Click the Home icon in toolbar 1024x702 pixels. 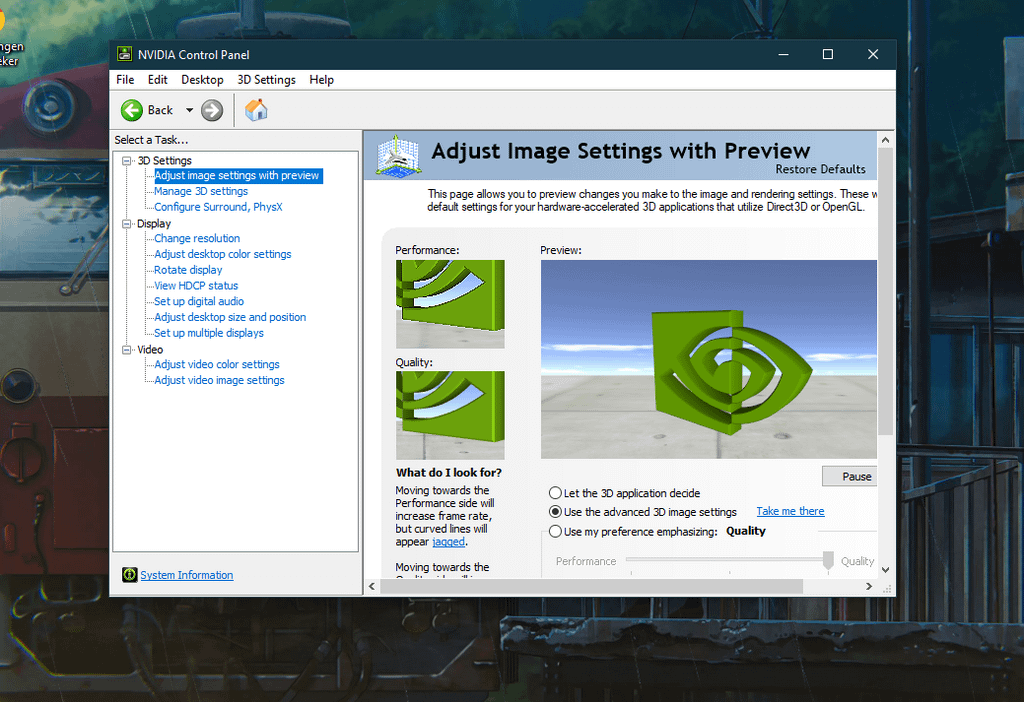(256, 110)
